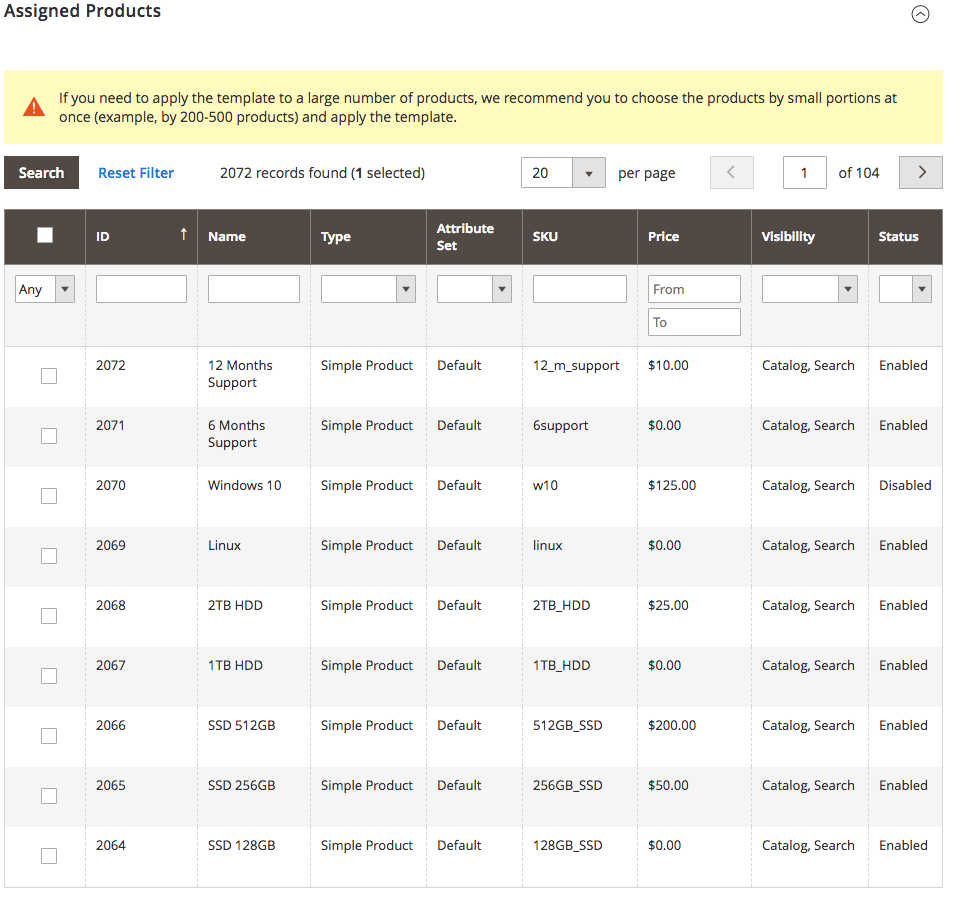Focus the Name filter input field

tap(254, 289)
